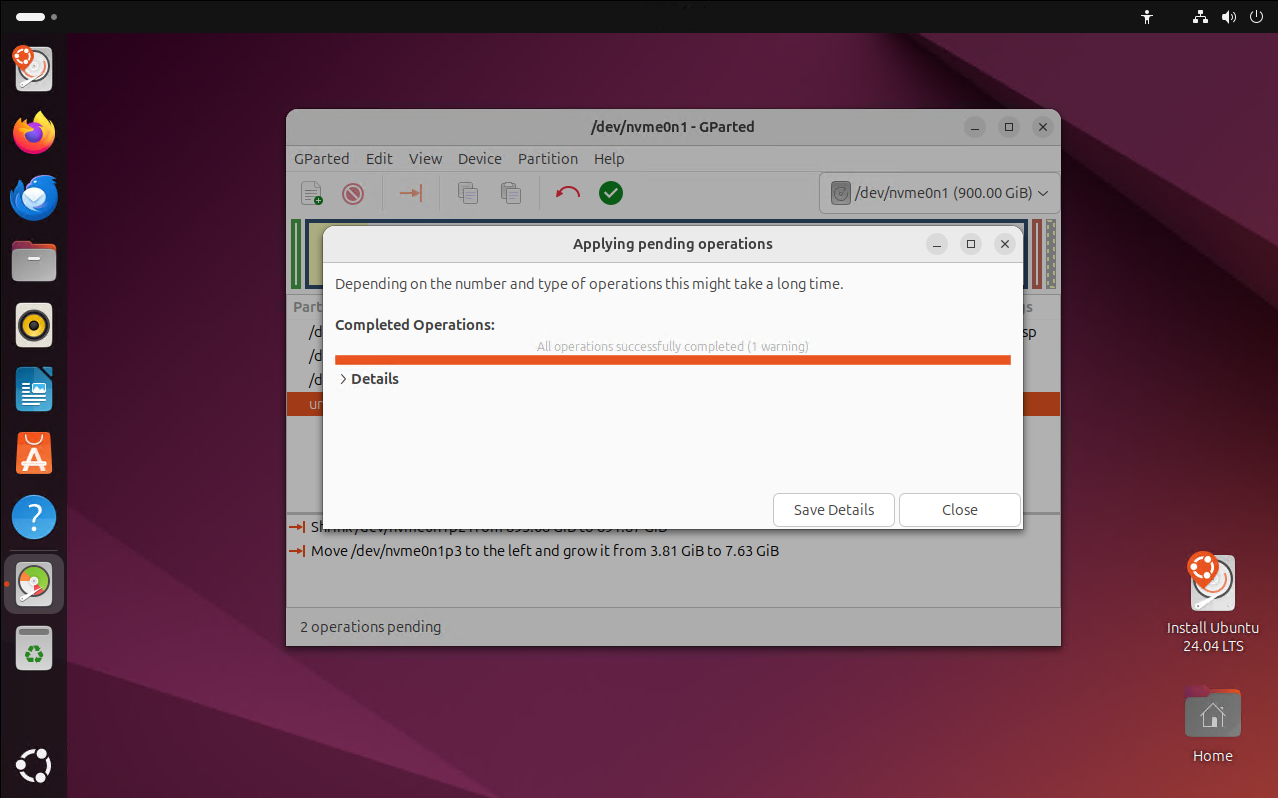Screen dimensions: 1278x798
Task: Minimize the GParted main window
Action: pos(975,127)
